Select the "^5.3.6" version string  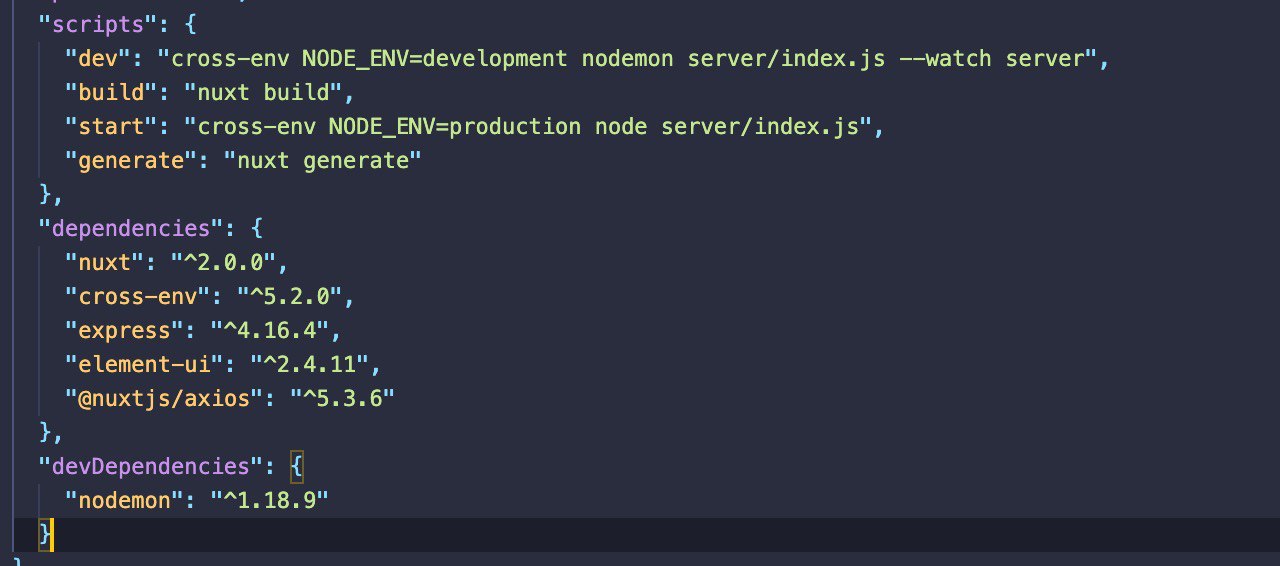pyautogui.click(x=343, y=399)
